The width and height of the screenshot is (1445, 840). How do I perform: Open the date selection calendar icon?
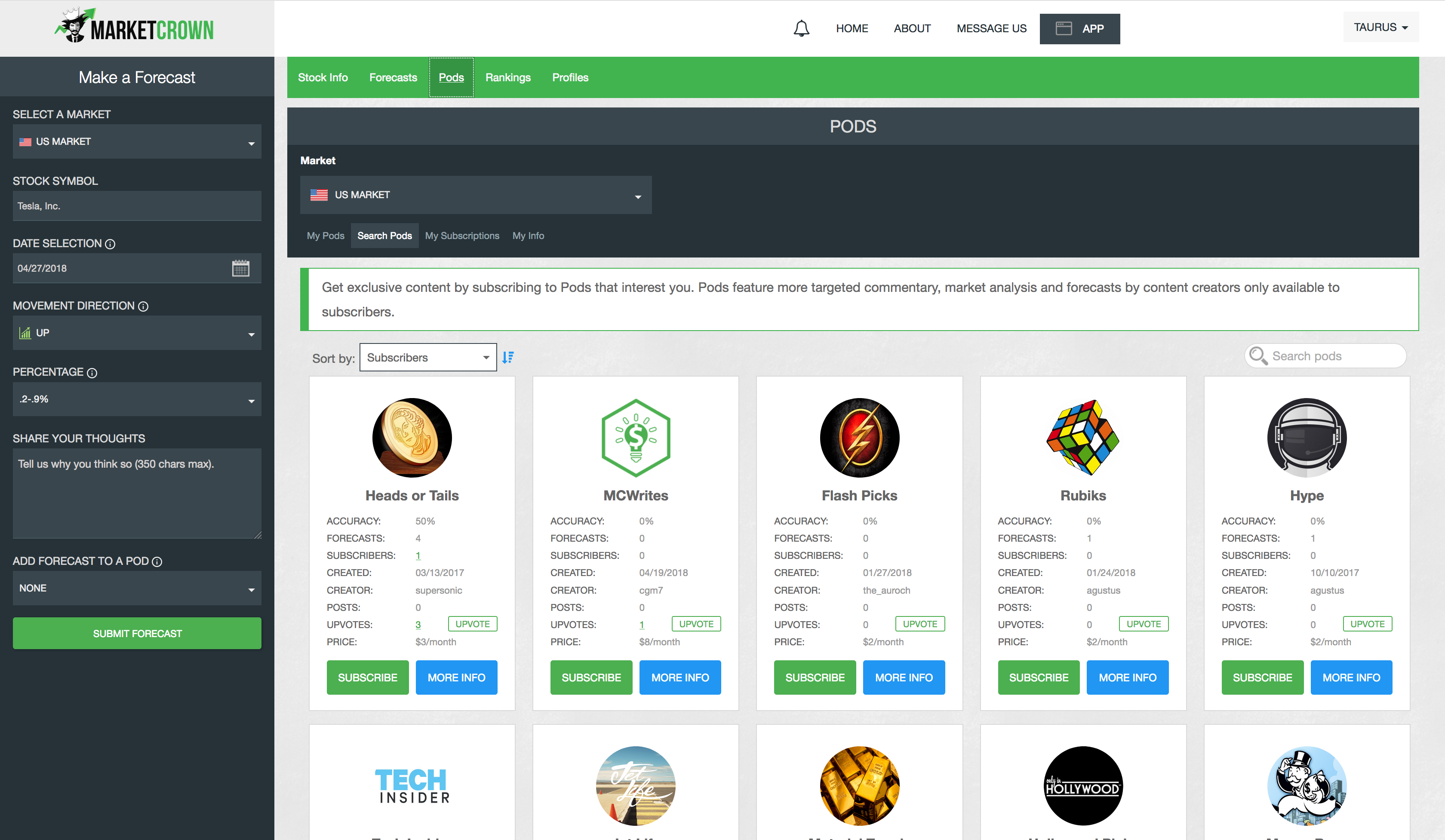(240, 268)
